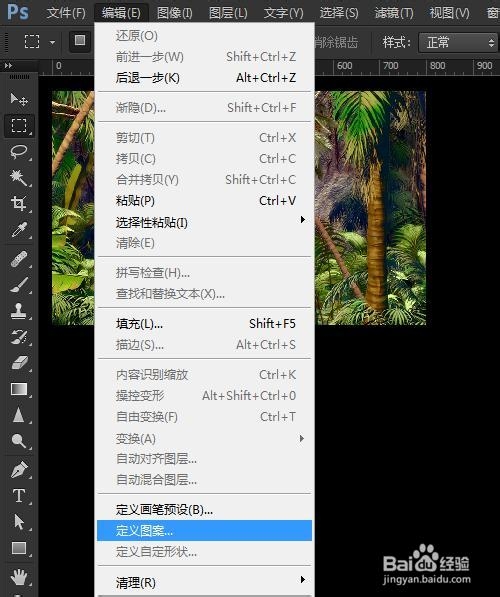The width and height of the screenshot is (500, 597).
Task: Click the jungle image on canvas
Action: click(370, 208)
